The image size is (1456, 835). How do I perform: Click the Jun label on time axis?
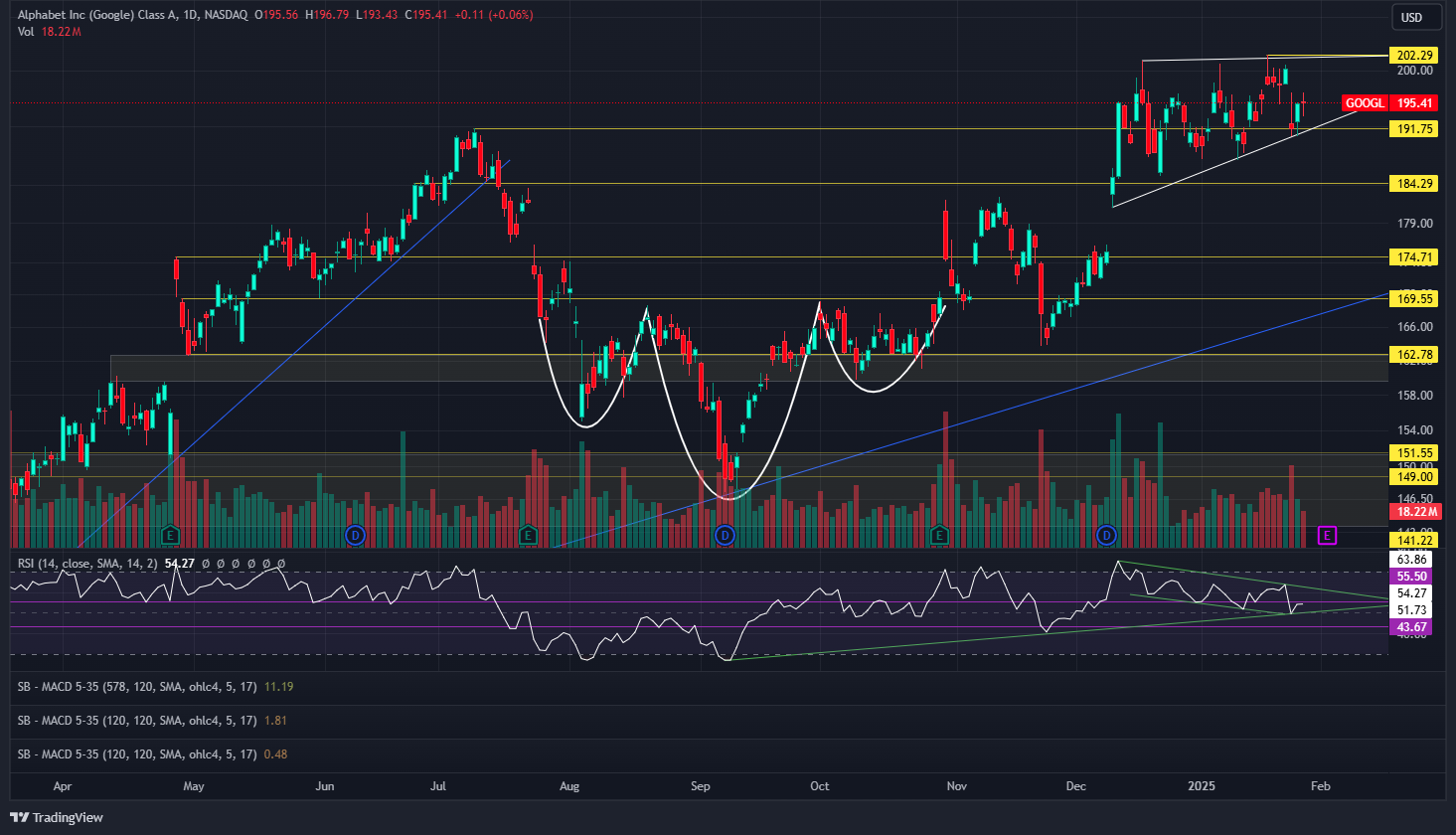tap(325, 786)
